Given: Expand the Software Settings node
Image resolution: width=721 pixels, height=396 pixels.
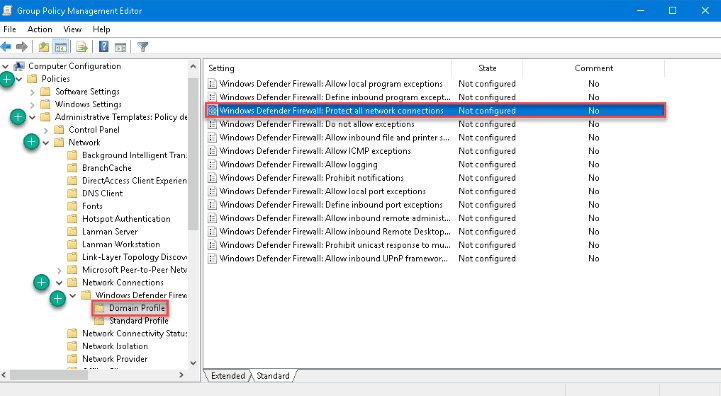Looking at the screenshot, I should click(x=32, y=92).
